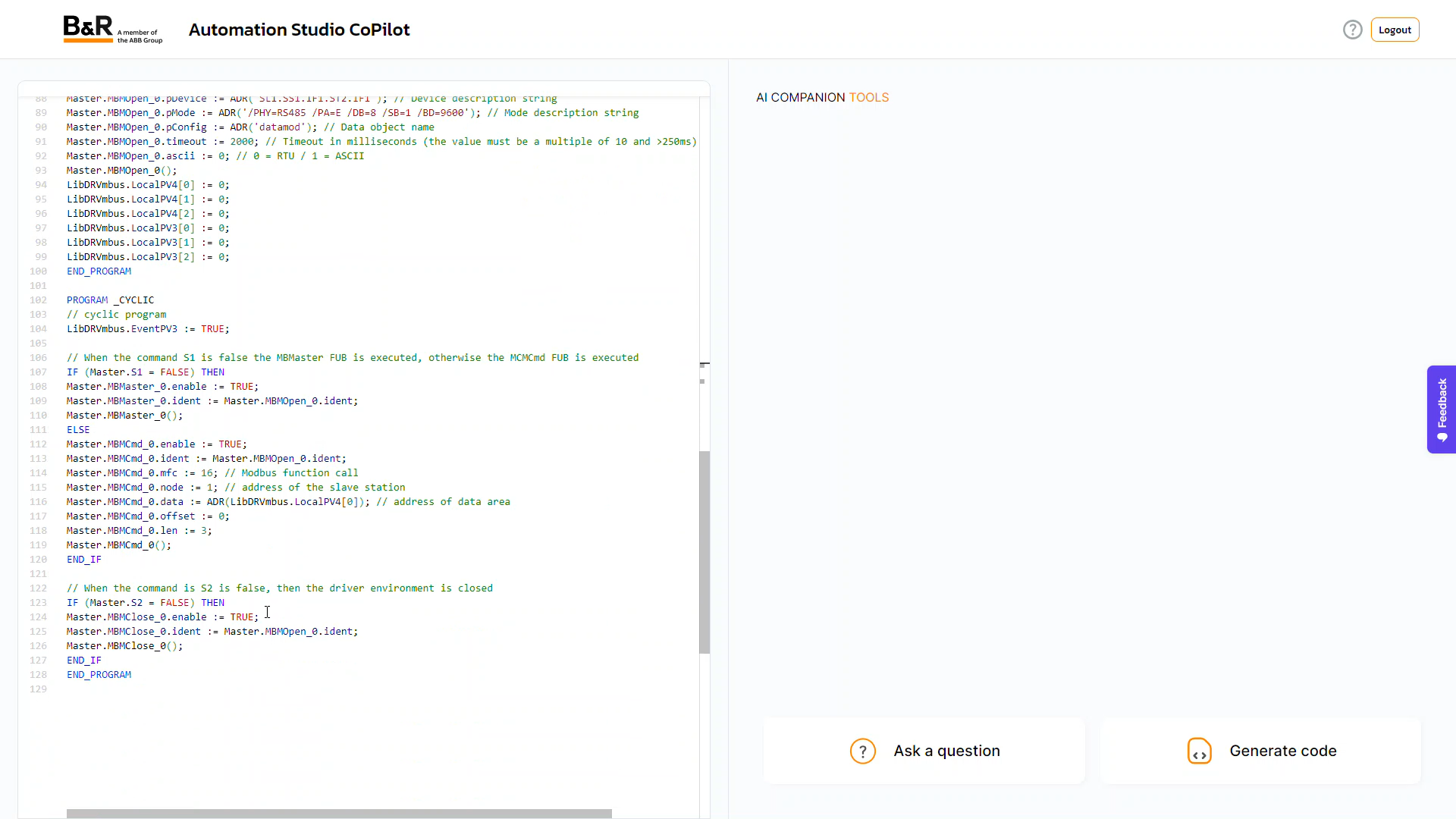The width and height of the screenshot is (1456, 819).
Task: Click the Ask a question icon
Action: [x=862, y=751]
